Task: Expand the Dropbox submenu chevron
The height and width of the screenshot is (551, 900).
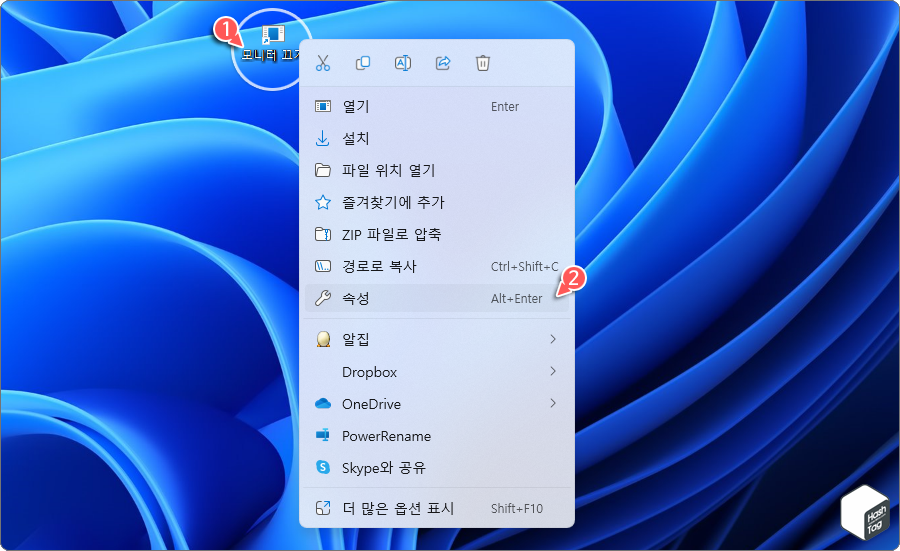Action: point(553,371)
